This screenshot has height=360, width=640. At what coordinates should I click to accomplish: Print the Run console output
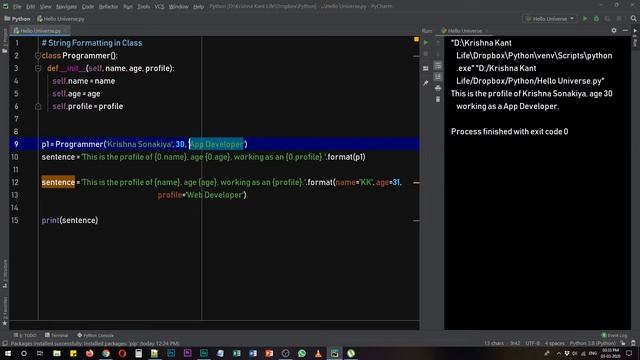pos(438,88)
